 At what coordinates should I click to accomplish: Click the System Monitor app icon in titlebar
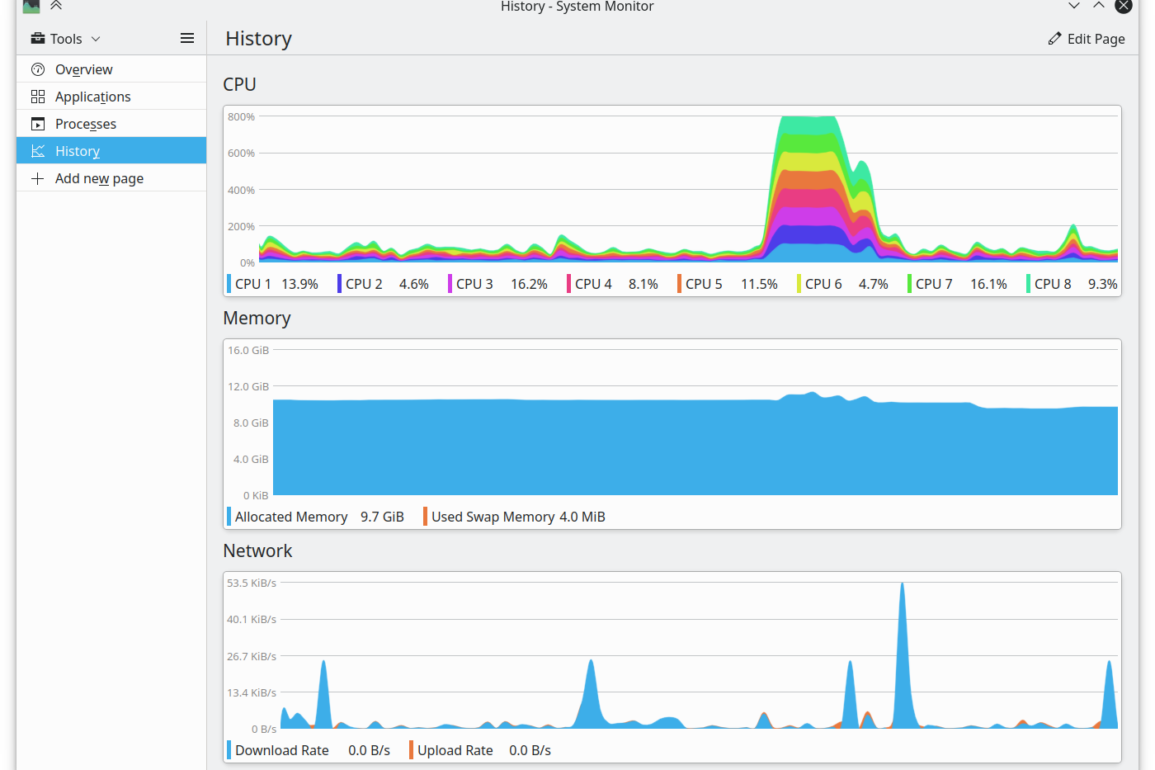click(x=31, y=6)
